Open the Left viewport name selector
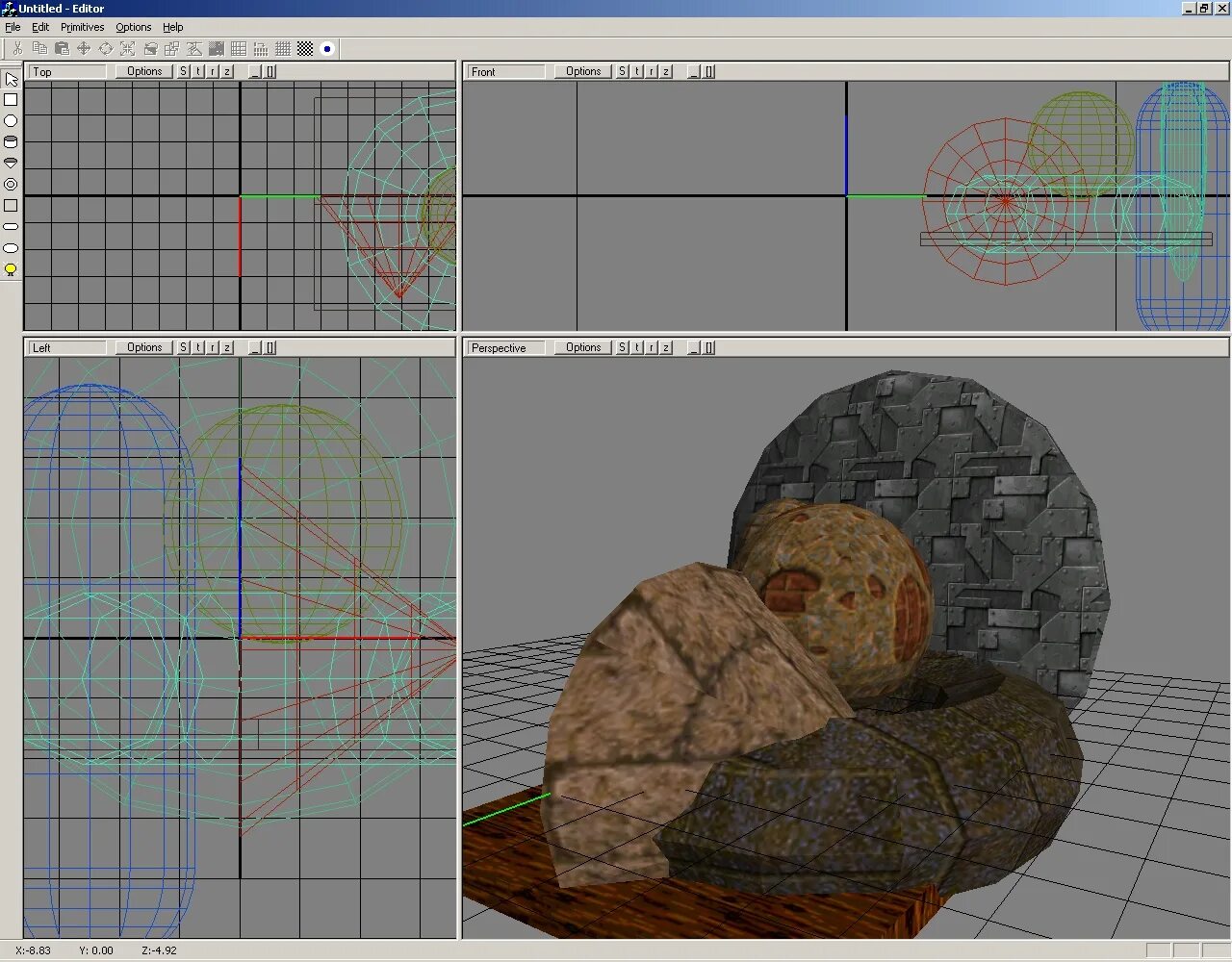 [66, 347]
